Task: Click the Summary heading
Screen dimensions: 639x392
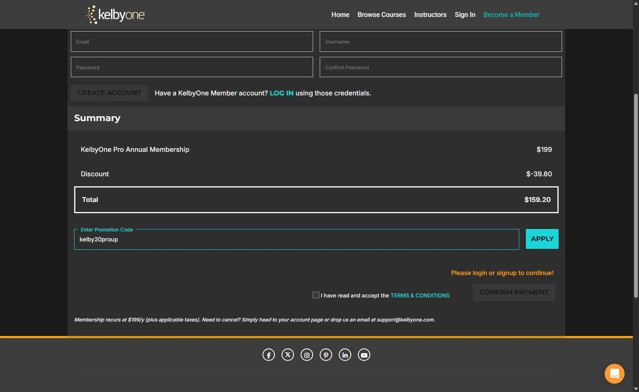Action: pyautogui.click(x=97, y=118)
